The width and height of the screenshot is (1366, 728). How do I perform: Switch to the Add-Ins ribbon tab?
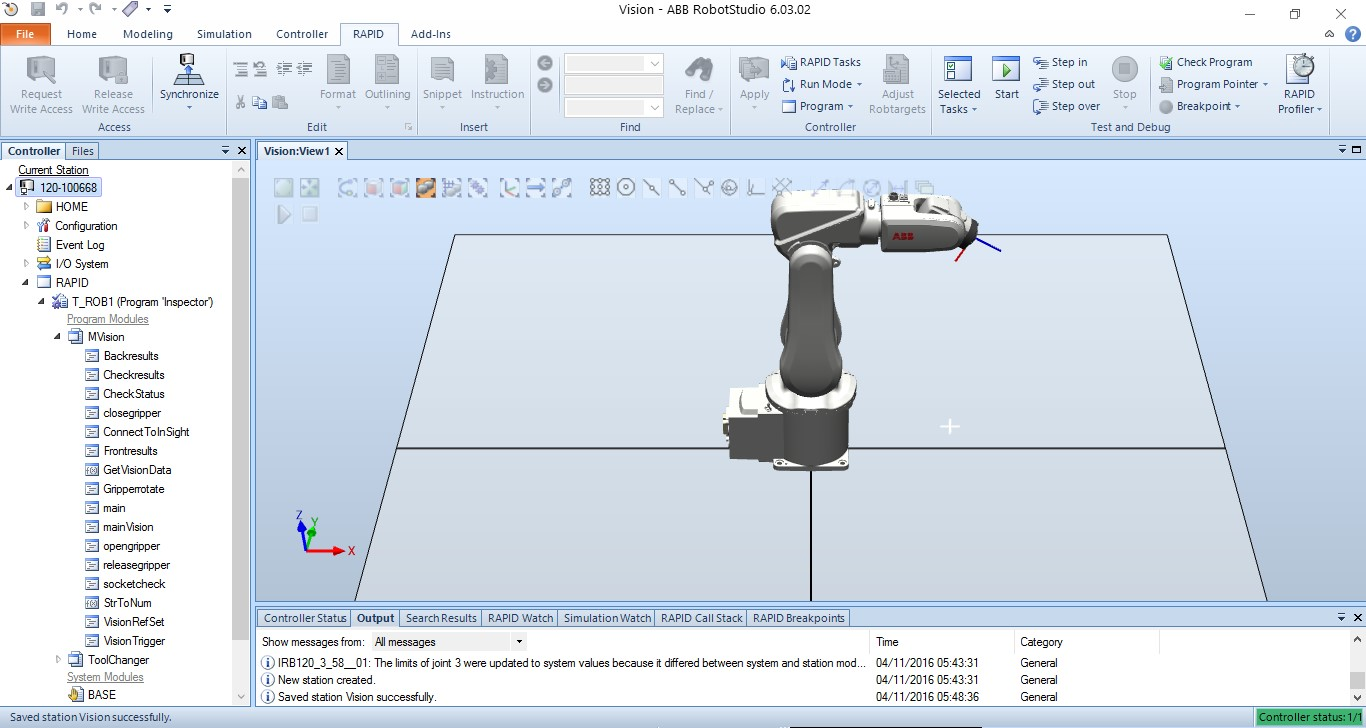pyautogui.click(x=431, y=34)
